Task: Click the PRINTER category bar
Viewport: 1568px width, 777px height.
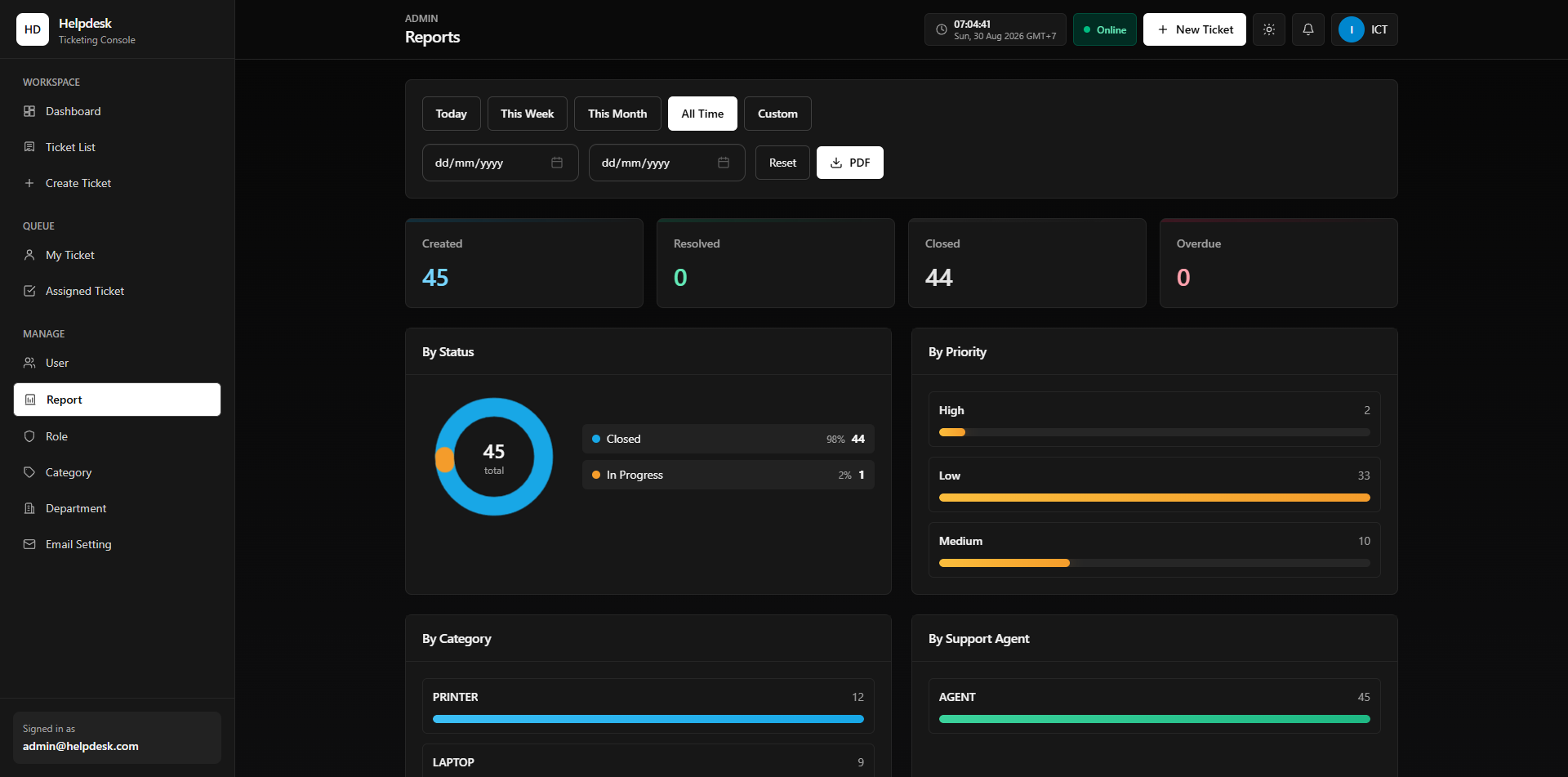Action: [x=648, y=719]
